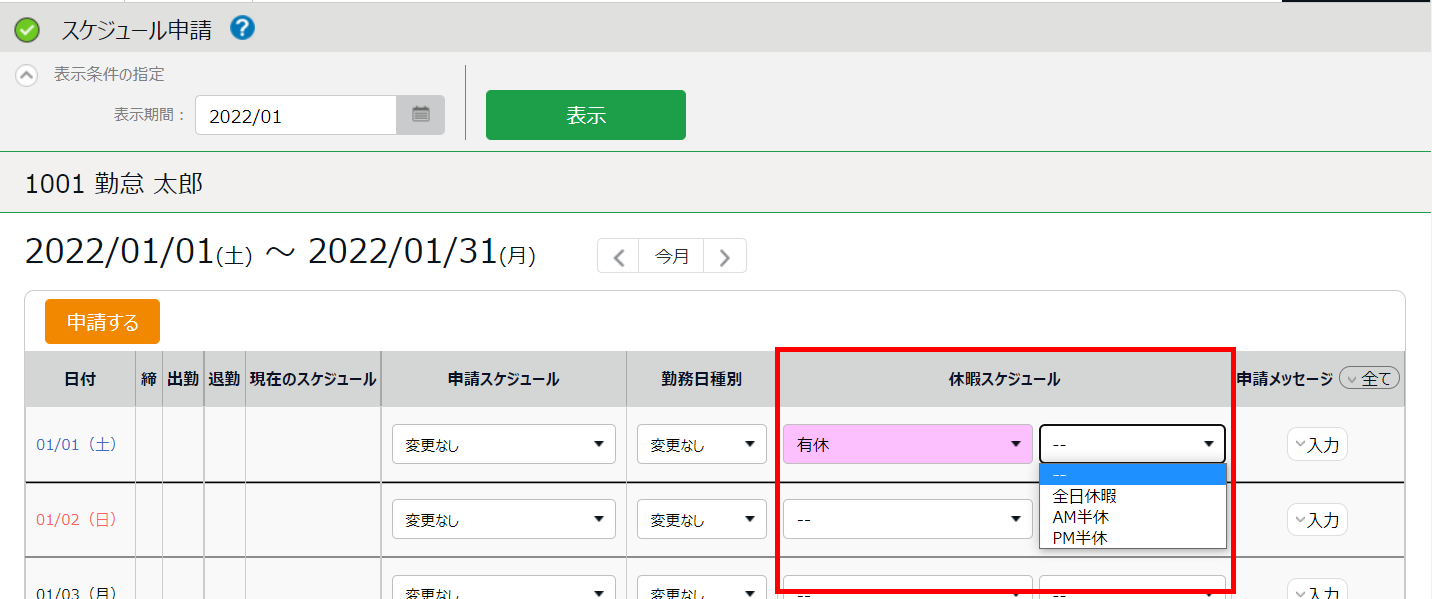Collapse the 表示条件の指定 section
This screenshot has width=1432, height=599.
coord(27,75)
